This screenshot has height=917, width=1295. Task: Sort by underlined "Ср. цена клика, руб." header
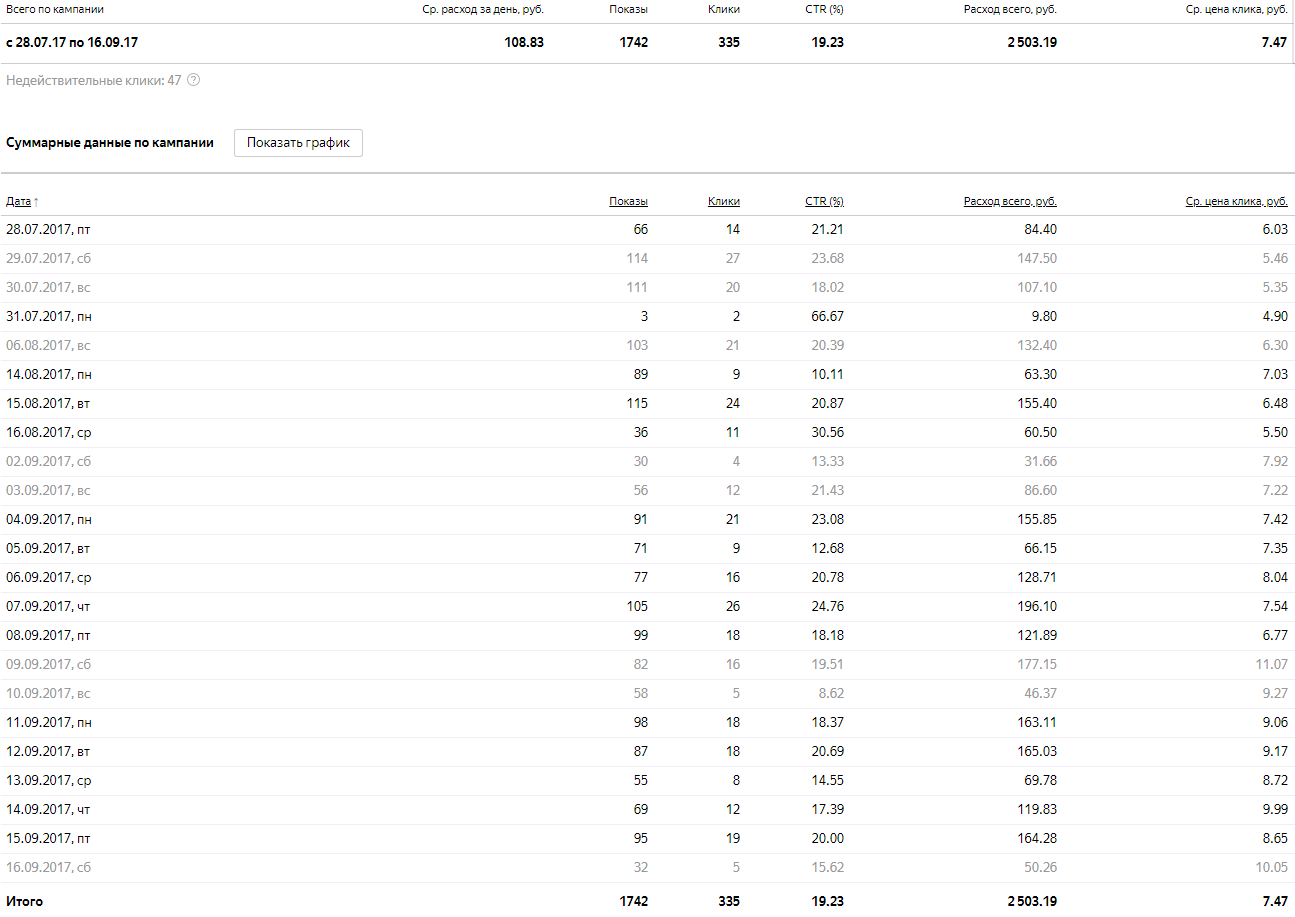tap(1236, 201)
